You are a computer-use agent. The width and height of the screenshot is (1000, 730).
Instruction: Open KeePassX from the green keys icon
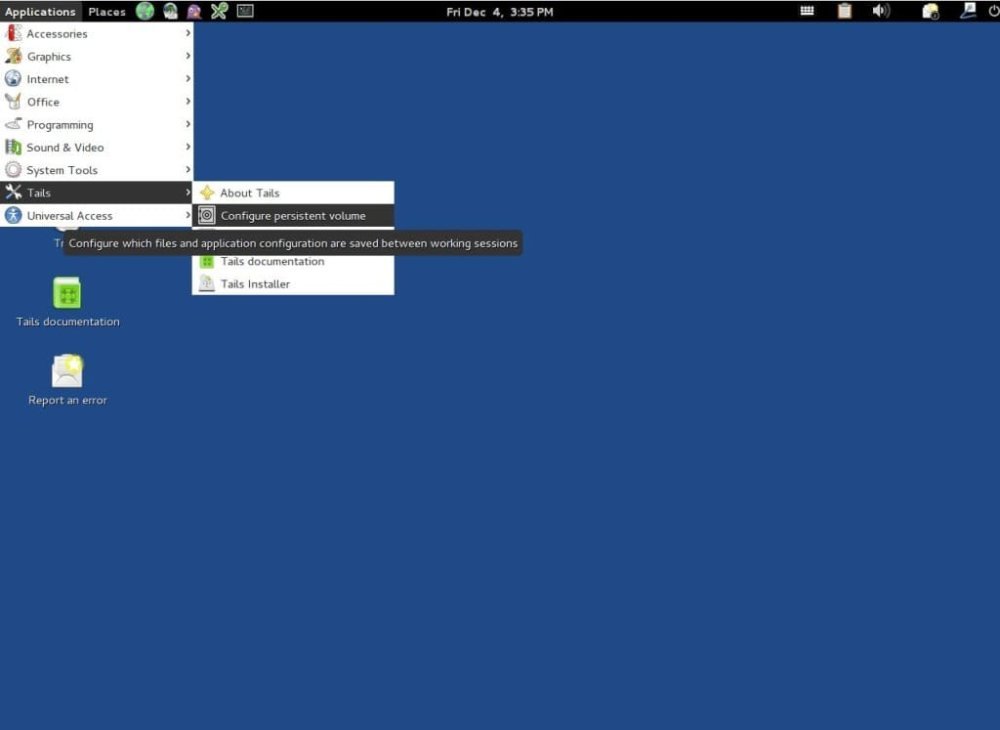click(219, 11)
